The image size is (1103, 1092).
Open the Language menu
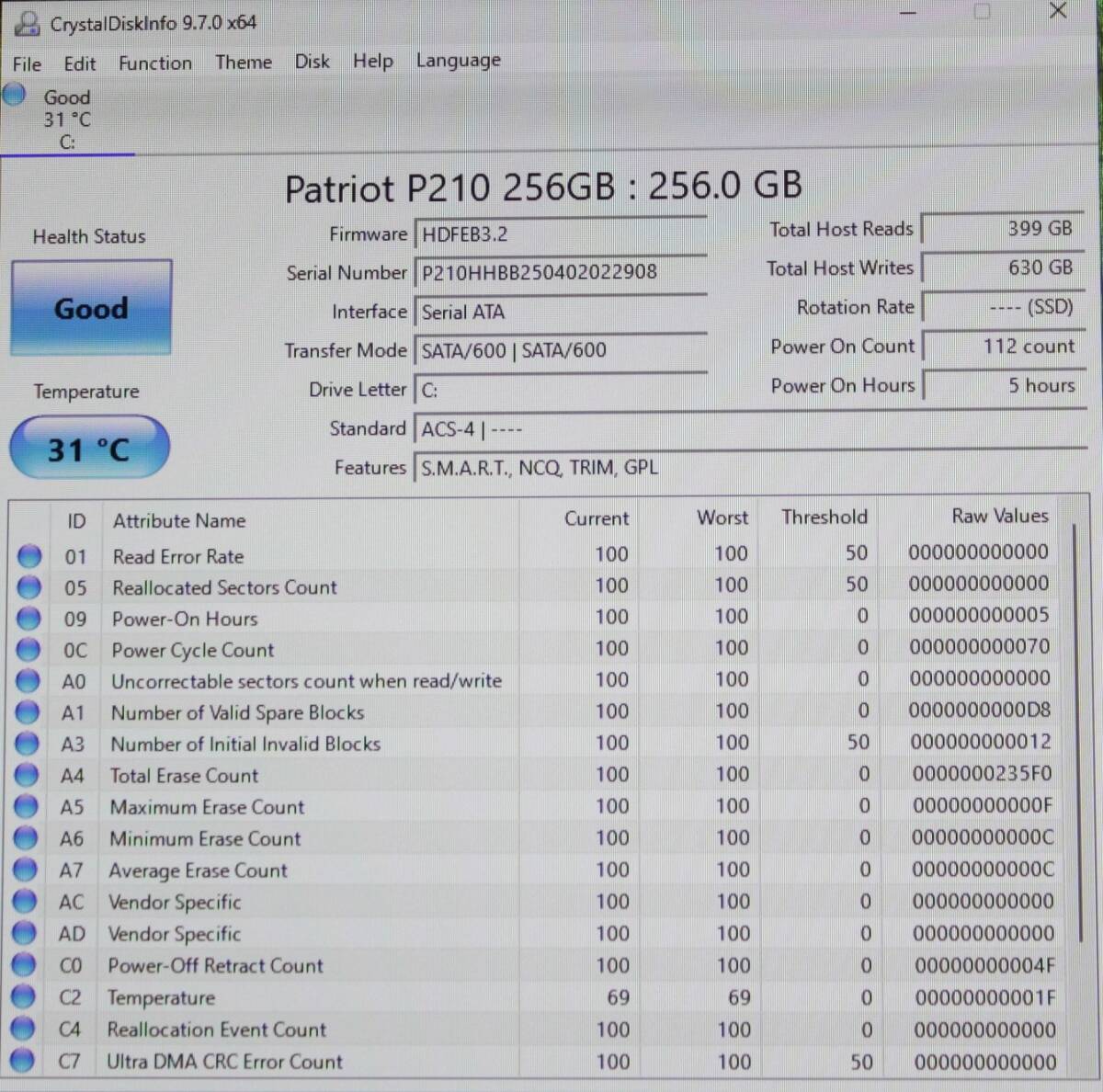click(x=459, y=61)
